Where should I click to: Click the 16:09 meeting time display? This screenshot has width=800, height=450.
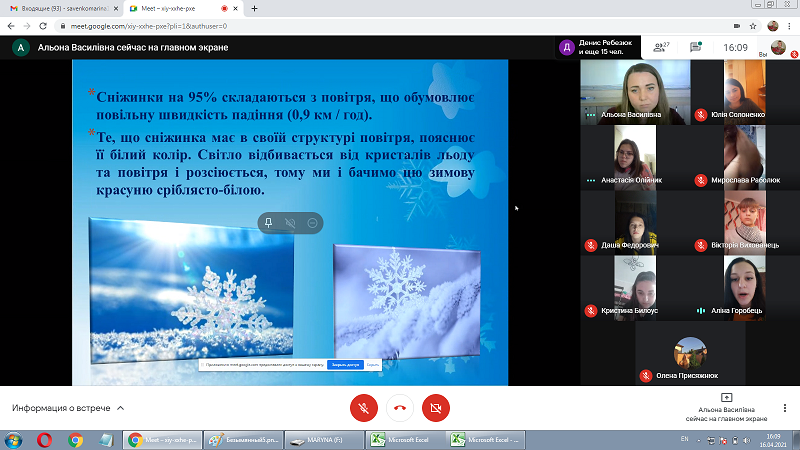click(735, 47)
